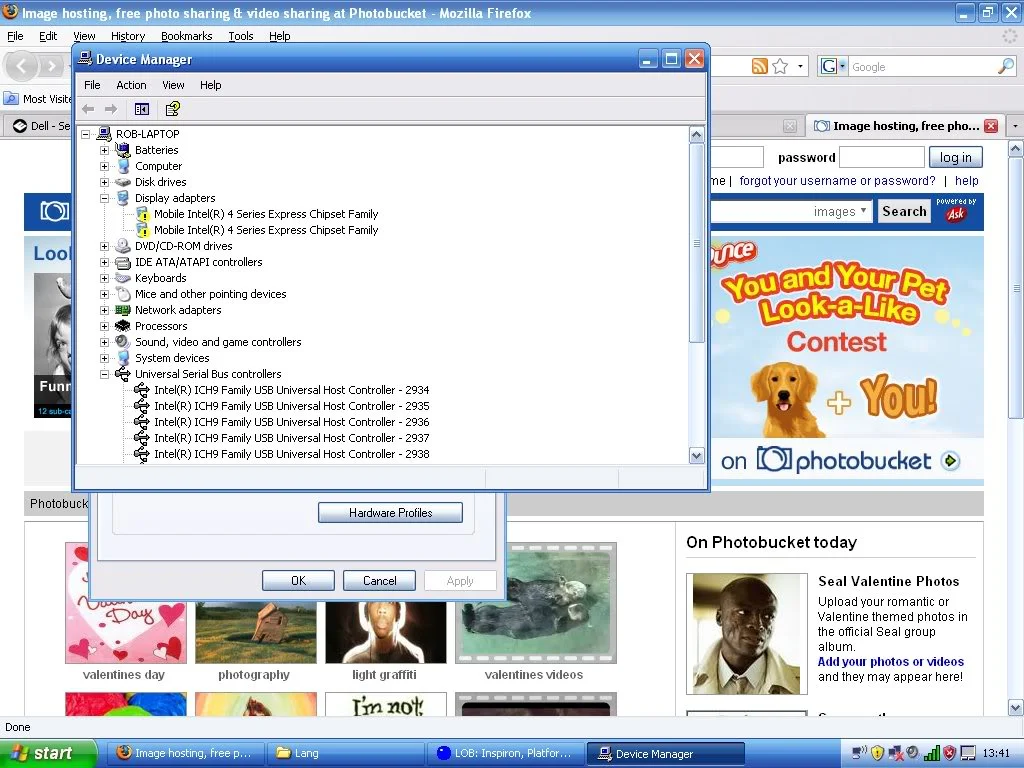Viewport: 1024px width, 768px height.
Task: Collapse the Display adapters node
Action: tap(104, 199)
